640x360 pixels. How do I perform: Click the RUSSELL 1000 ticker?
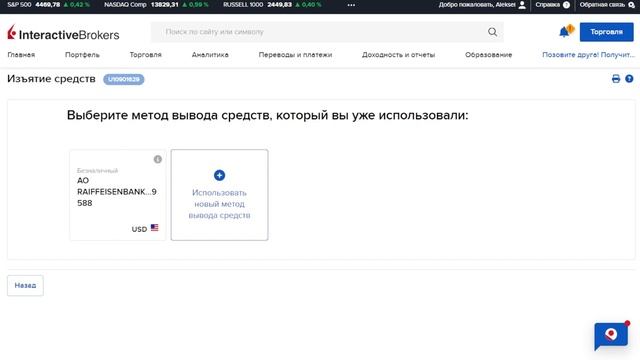coord(272,5)
